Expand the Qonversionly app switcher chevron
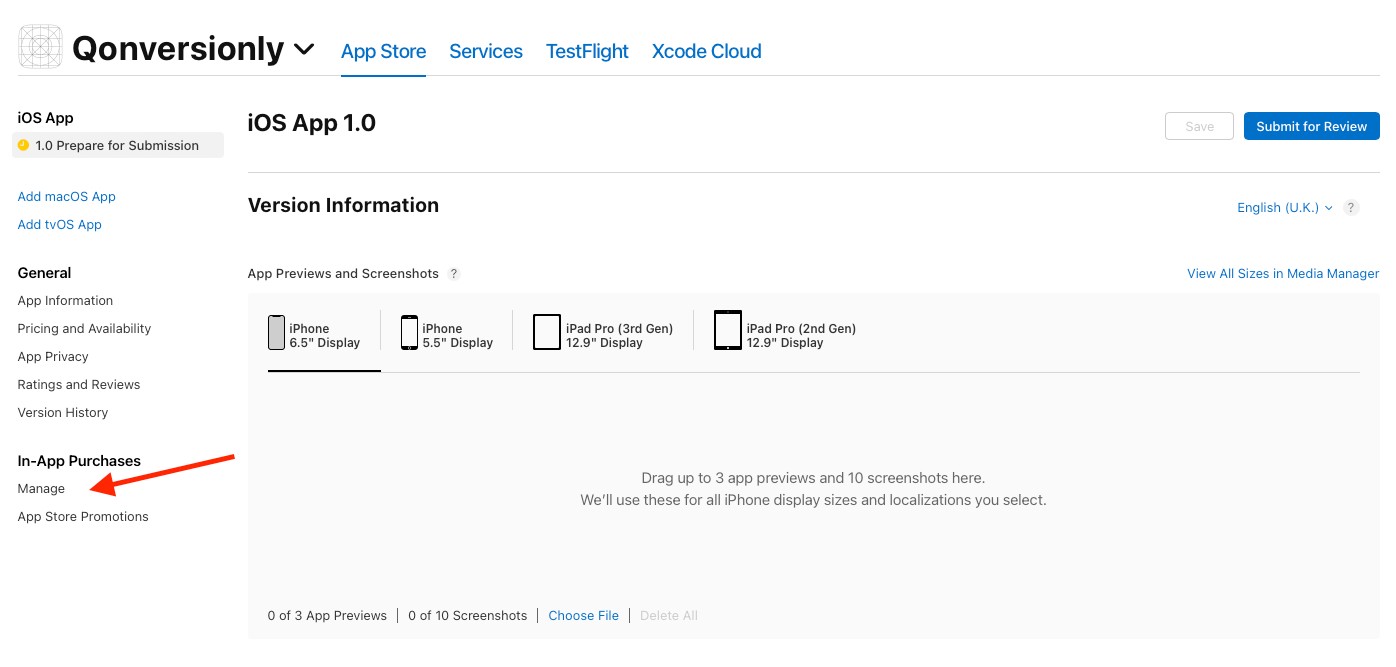 tap(303, 48)
